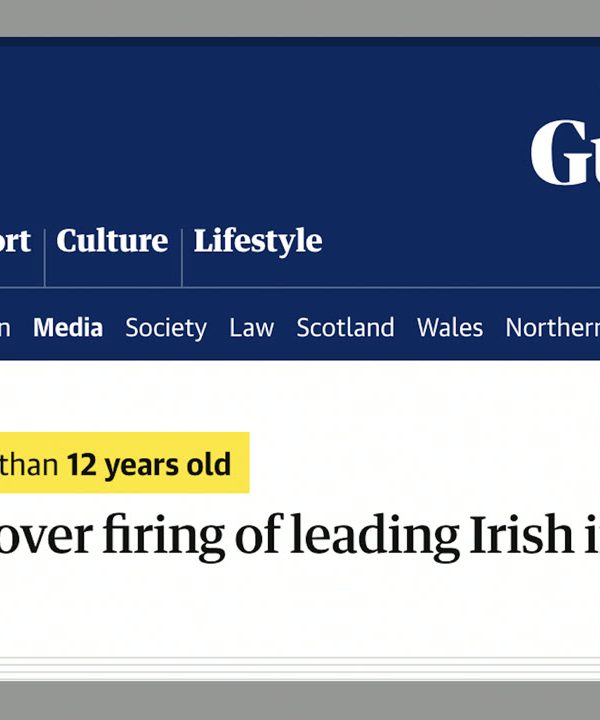
Task: Open the Lifestyle section
Action: [257, 241]
